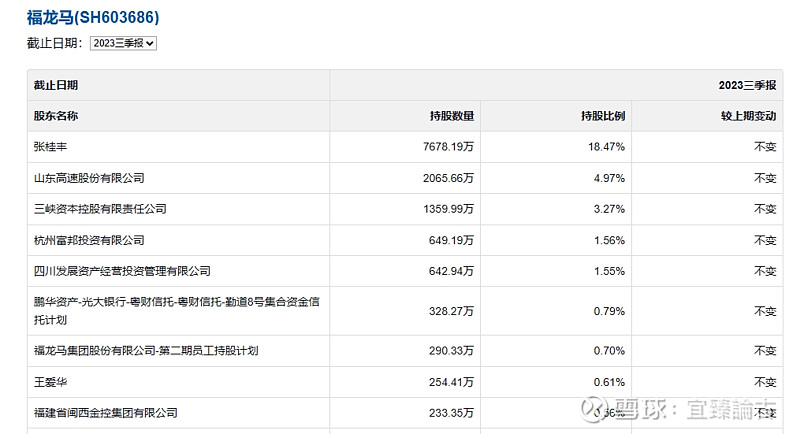Click shareholder 三峡资本控股有限责任公司
The height and width of the screenshot is (434, 800).
coord(100,209)
